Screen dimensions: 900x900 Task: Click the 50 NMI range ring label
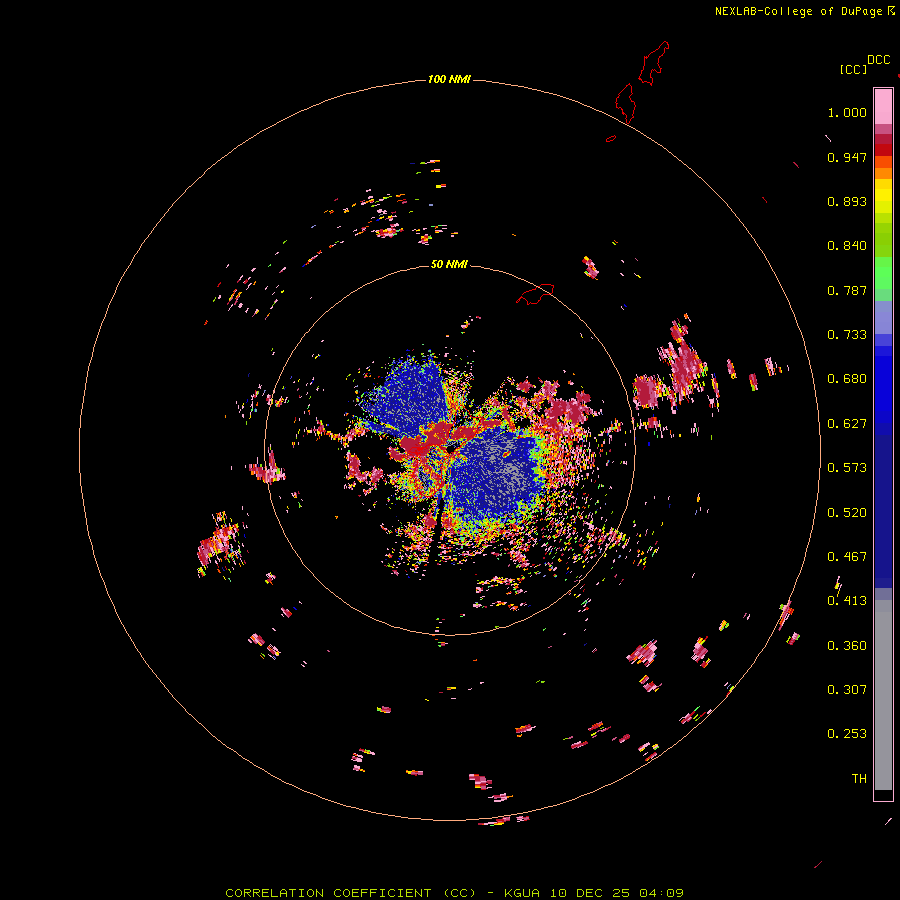coord(449,264)
